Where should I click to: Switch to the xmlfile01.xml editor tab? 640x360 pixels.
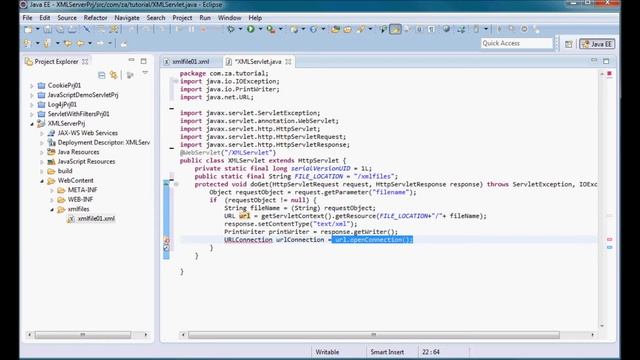tap(190, 62)
